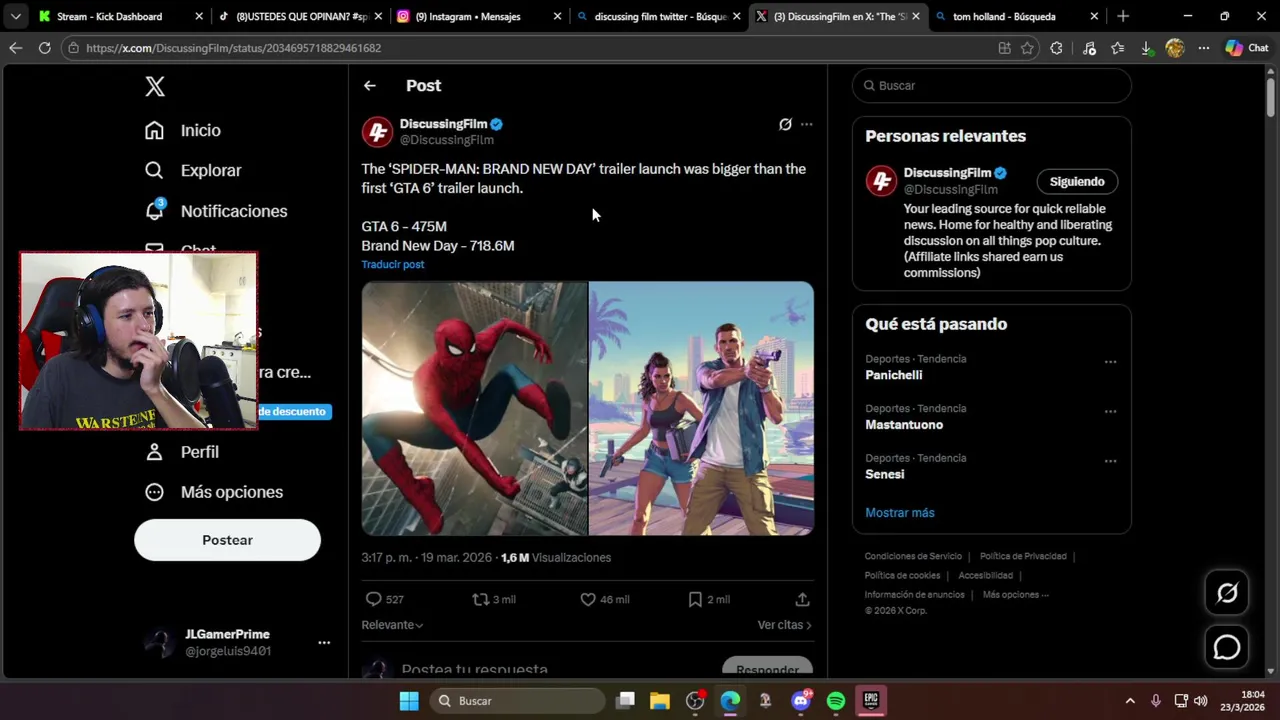
Task: Open the browser tab list dropdown
Action: [15, 16]
